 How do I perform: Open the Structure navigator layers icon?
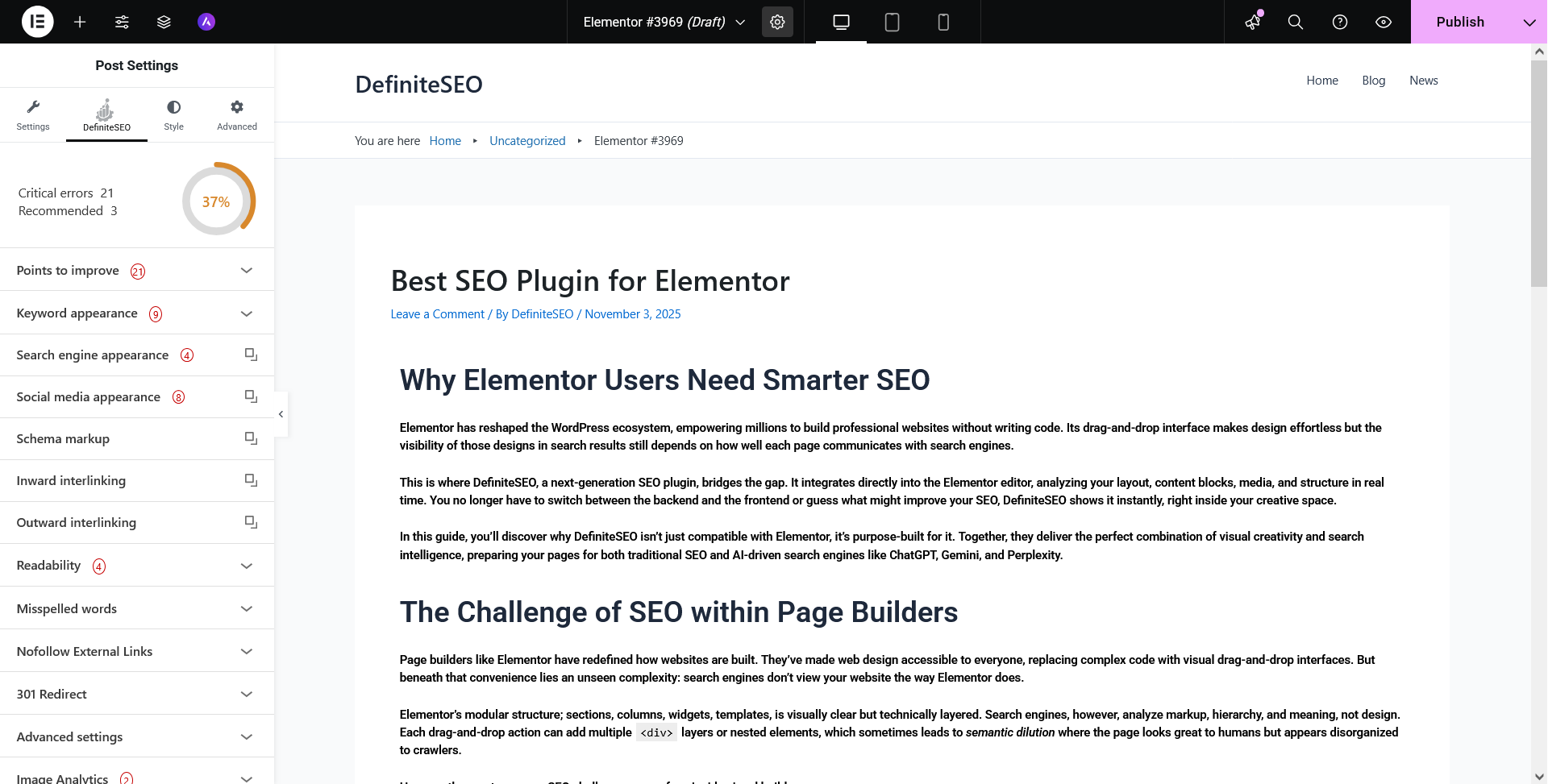point(164,22)
